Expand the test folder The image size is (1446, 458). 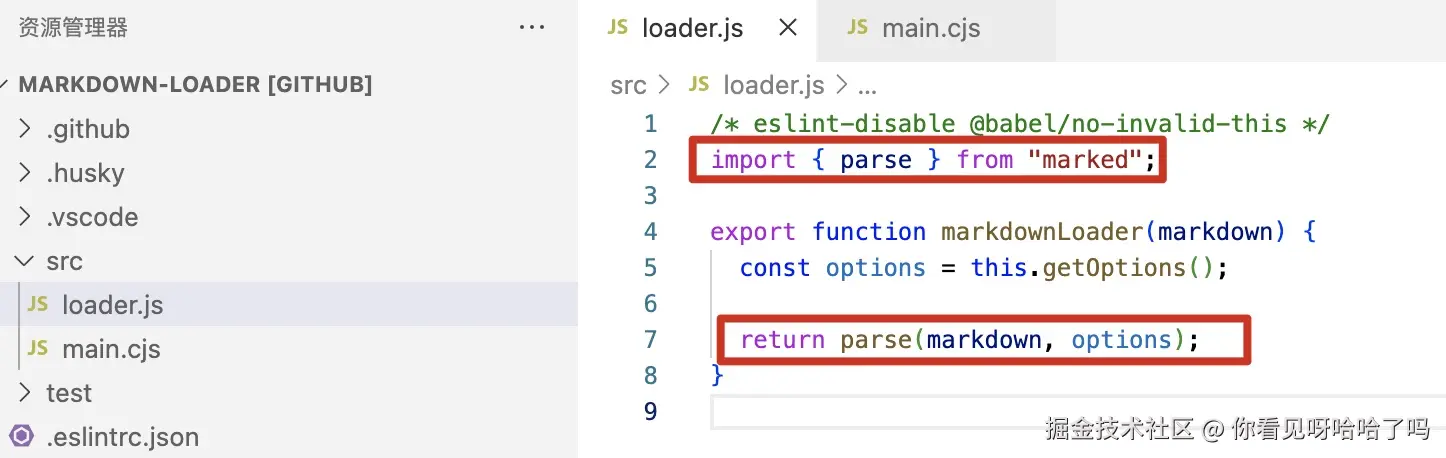click(26, 393)
